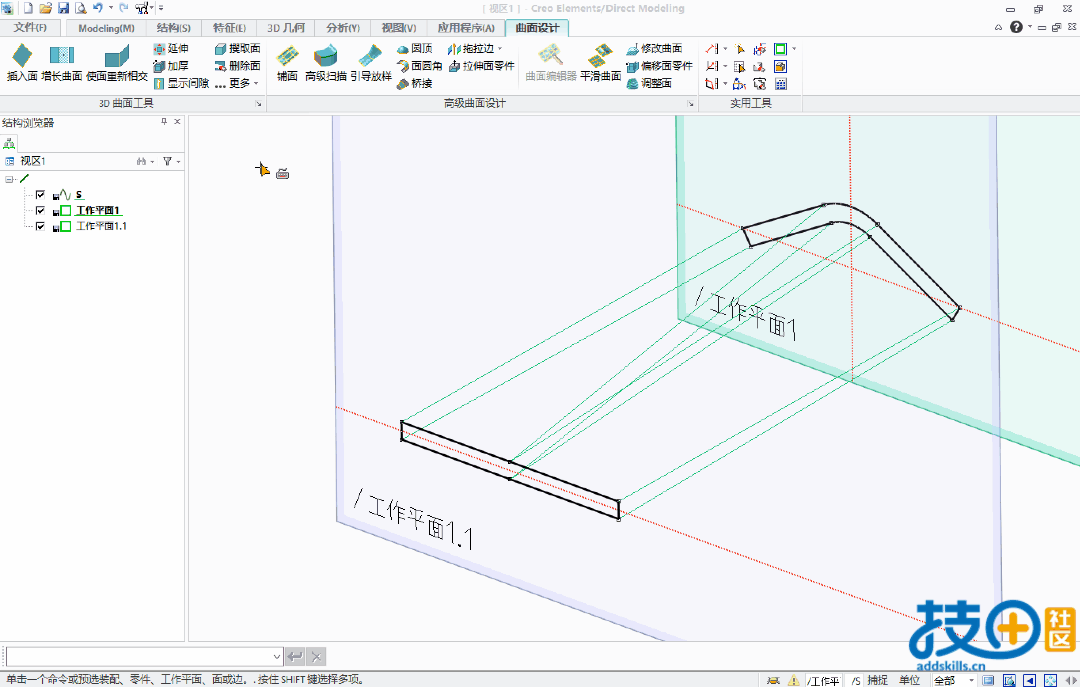Viewport: 1080px width, 687px height.
Task: Select the 高级扫描 (Advanced Sweep) tool
Action: coord(326,63)
